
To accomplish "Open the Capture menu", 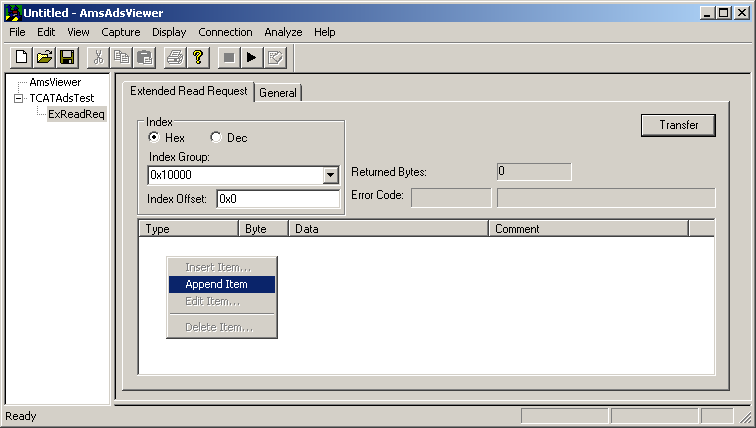I will click(x=121, y=32).
